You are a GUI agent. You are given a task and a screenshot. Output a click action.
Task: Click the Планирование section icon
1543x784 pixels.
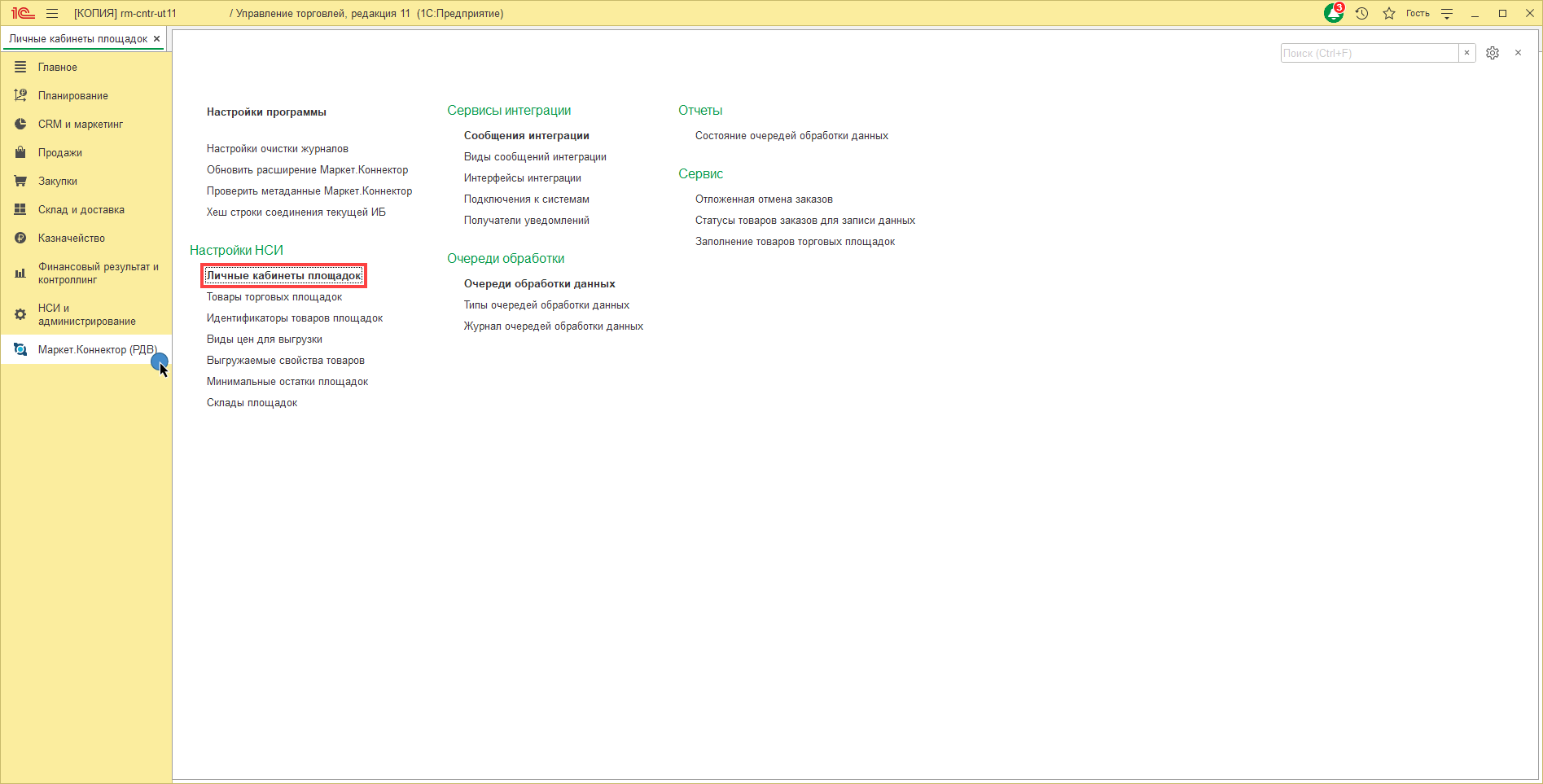pos(20,95)
